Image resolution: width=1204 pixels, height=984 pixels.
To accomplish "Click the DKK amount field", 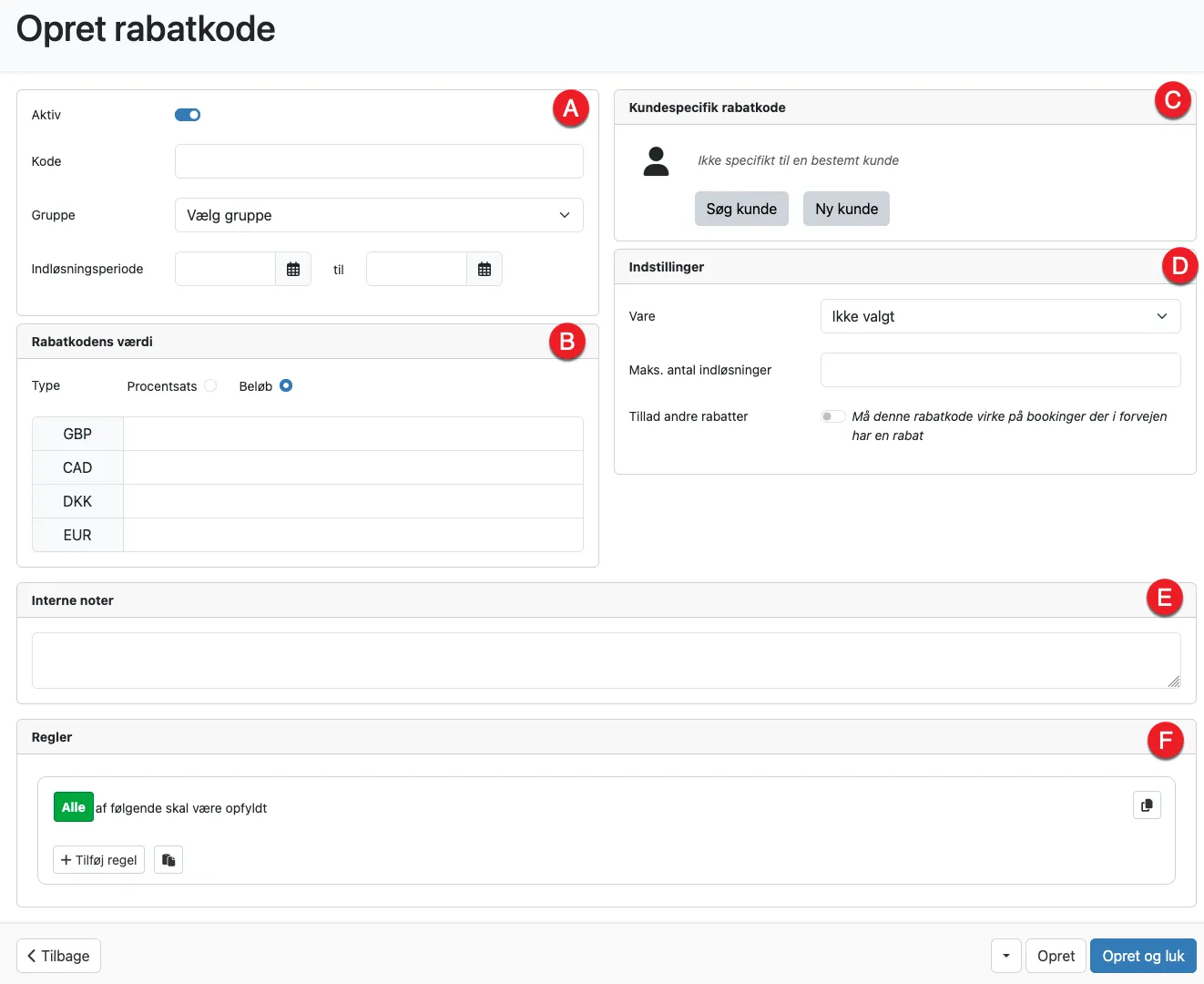I will point(353,501).
